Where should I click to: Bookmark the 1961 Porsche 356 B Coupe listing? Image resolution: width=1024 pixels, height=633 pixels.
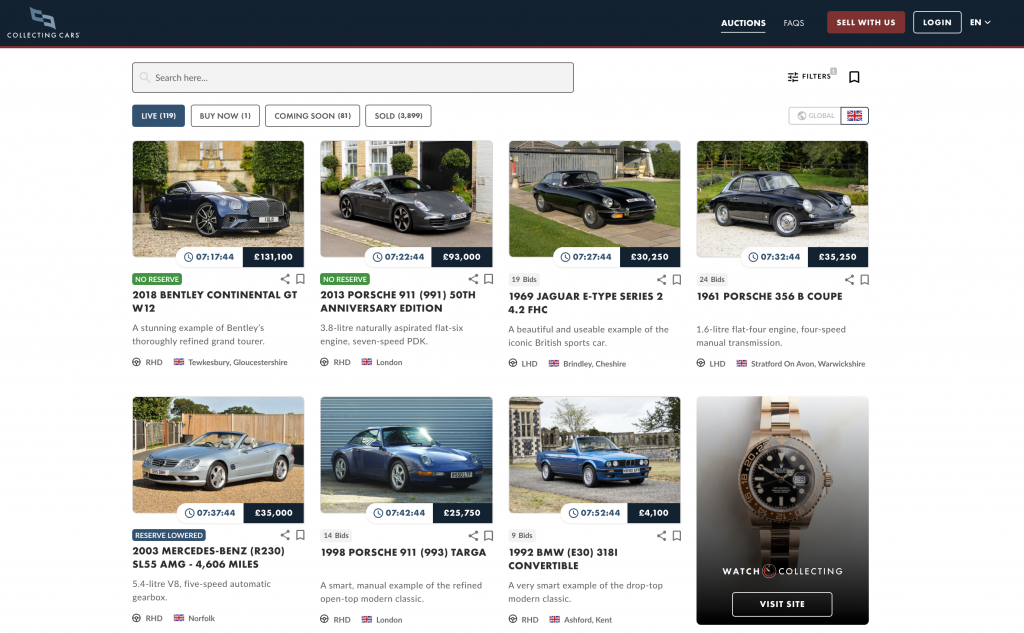[x=865, y=280]
